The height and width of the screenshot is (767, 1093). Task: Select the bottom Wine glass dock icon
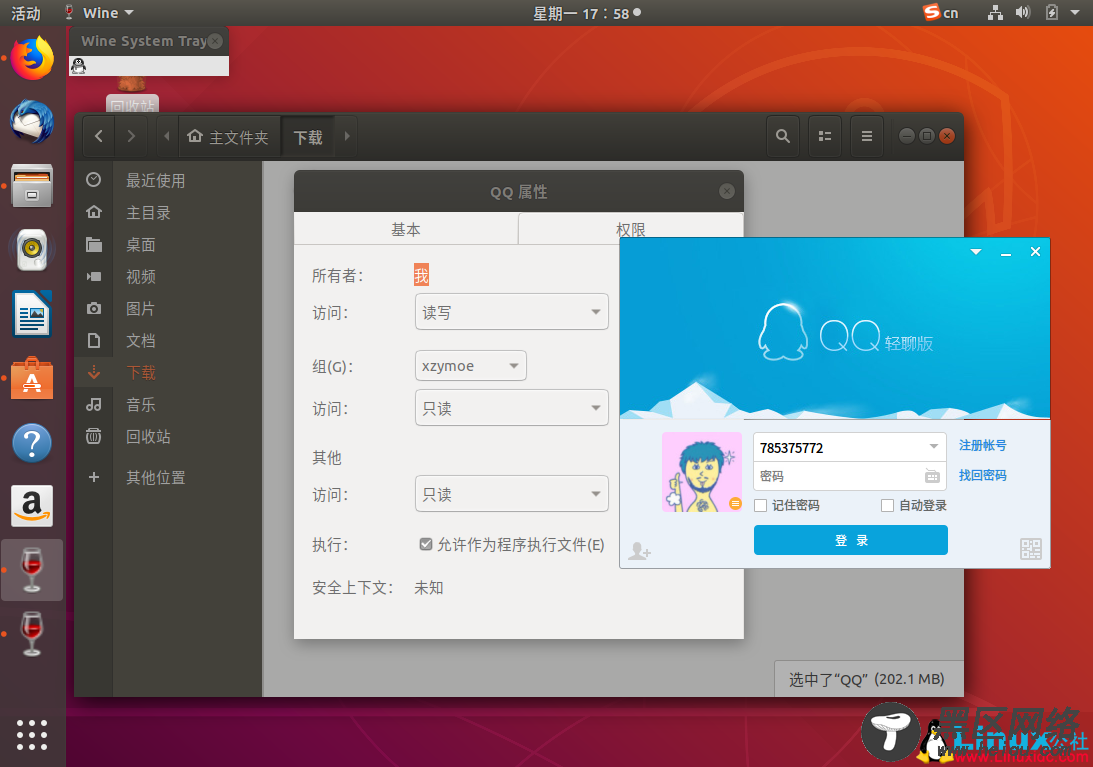tap(32, 634)
